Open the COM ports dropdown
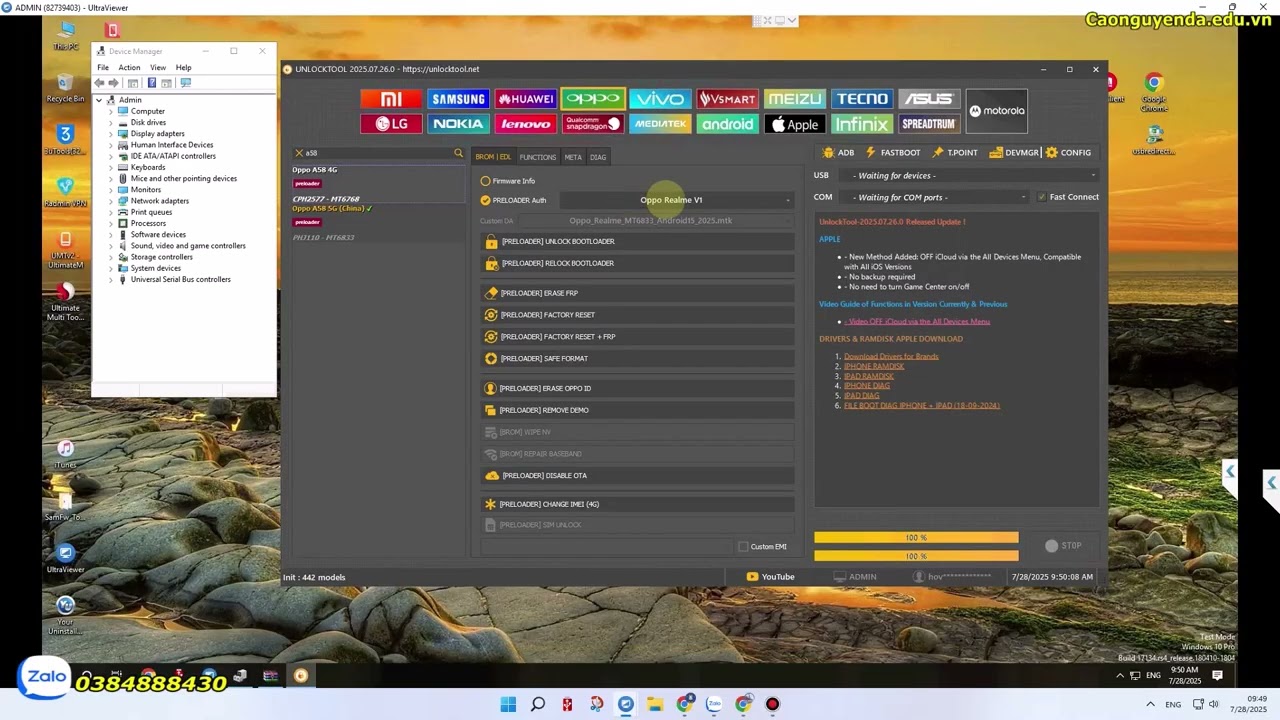 tap(936, 197)
